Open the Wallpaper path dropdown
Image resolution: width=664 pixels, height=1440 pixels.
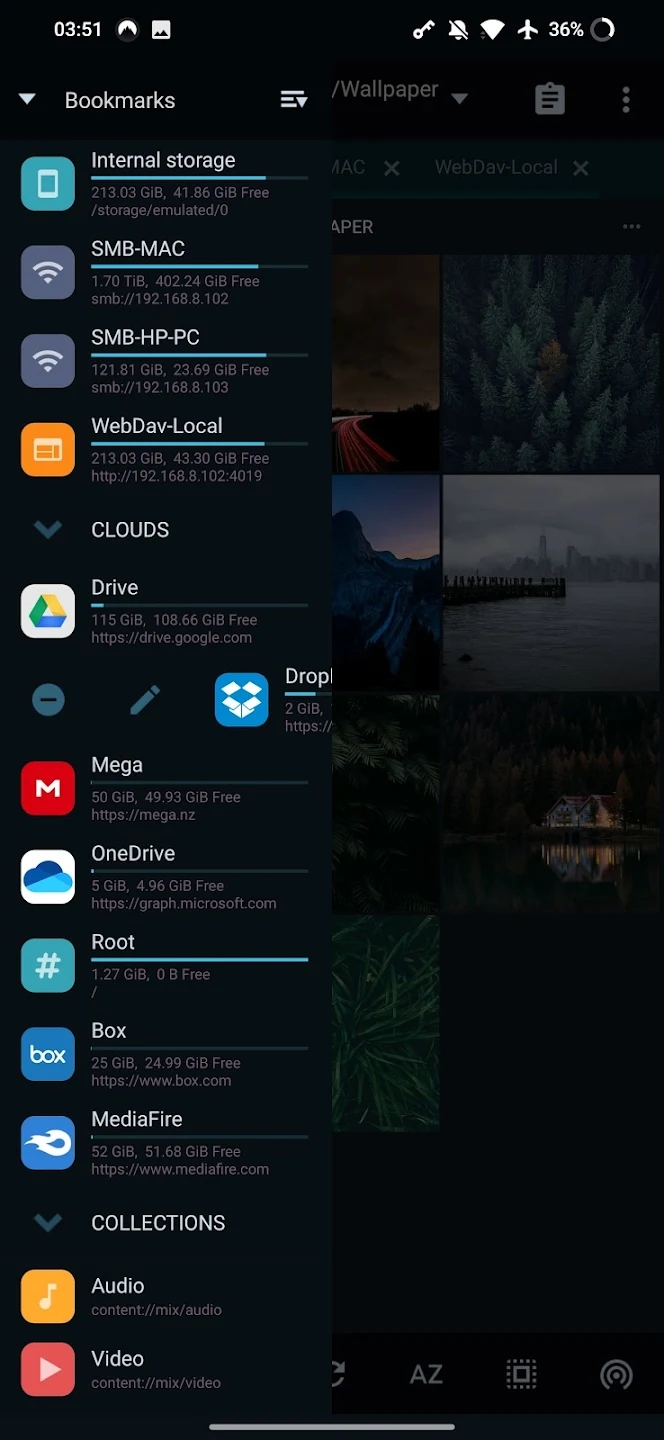point(459,98)
